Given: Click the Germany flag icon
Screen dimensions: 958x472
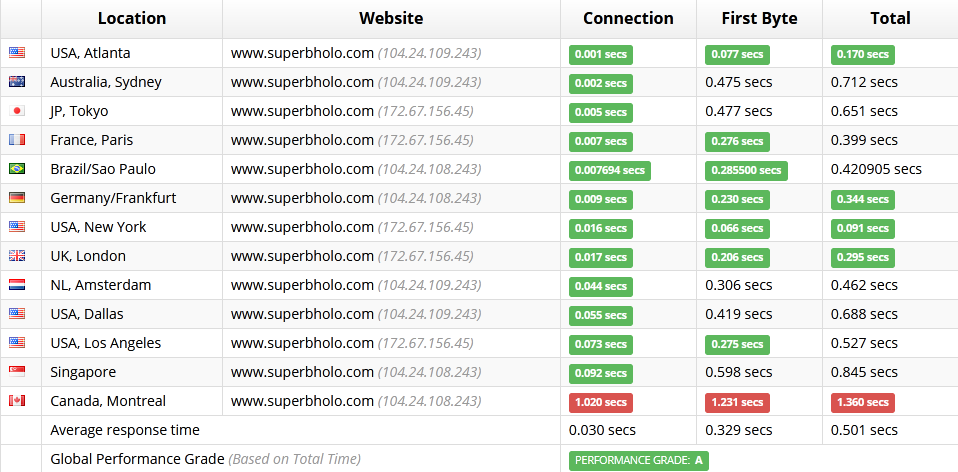Looking at the screenshot, I should click(x=17, y=198).
